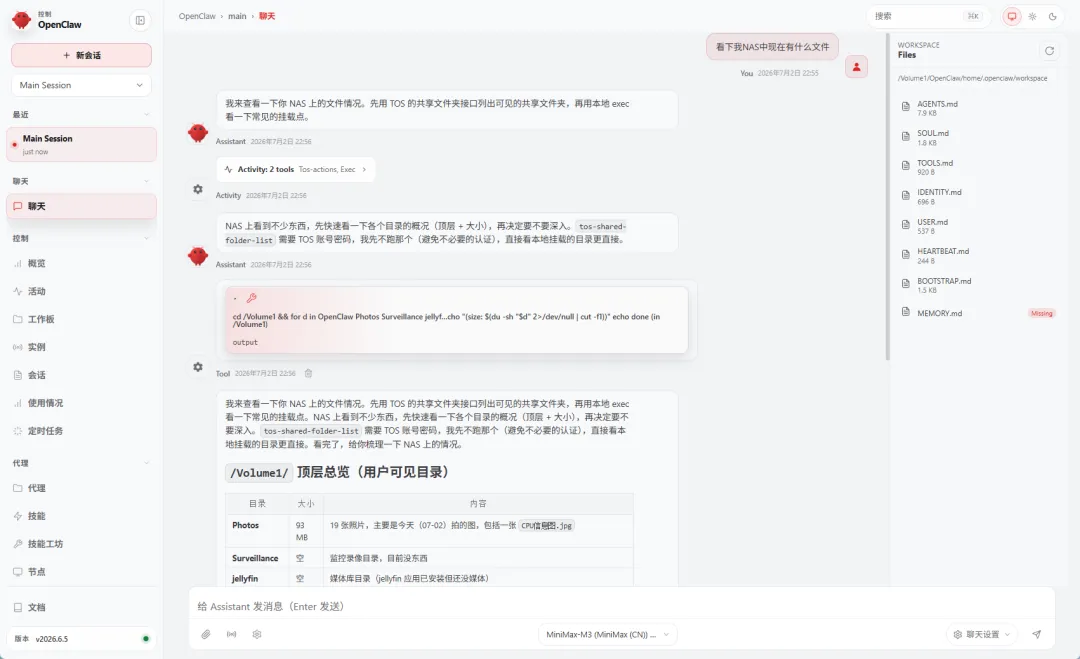Collapse the 代理 section chevron

[x=146, y=463]
